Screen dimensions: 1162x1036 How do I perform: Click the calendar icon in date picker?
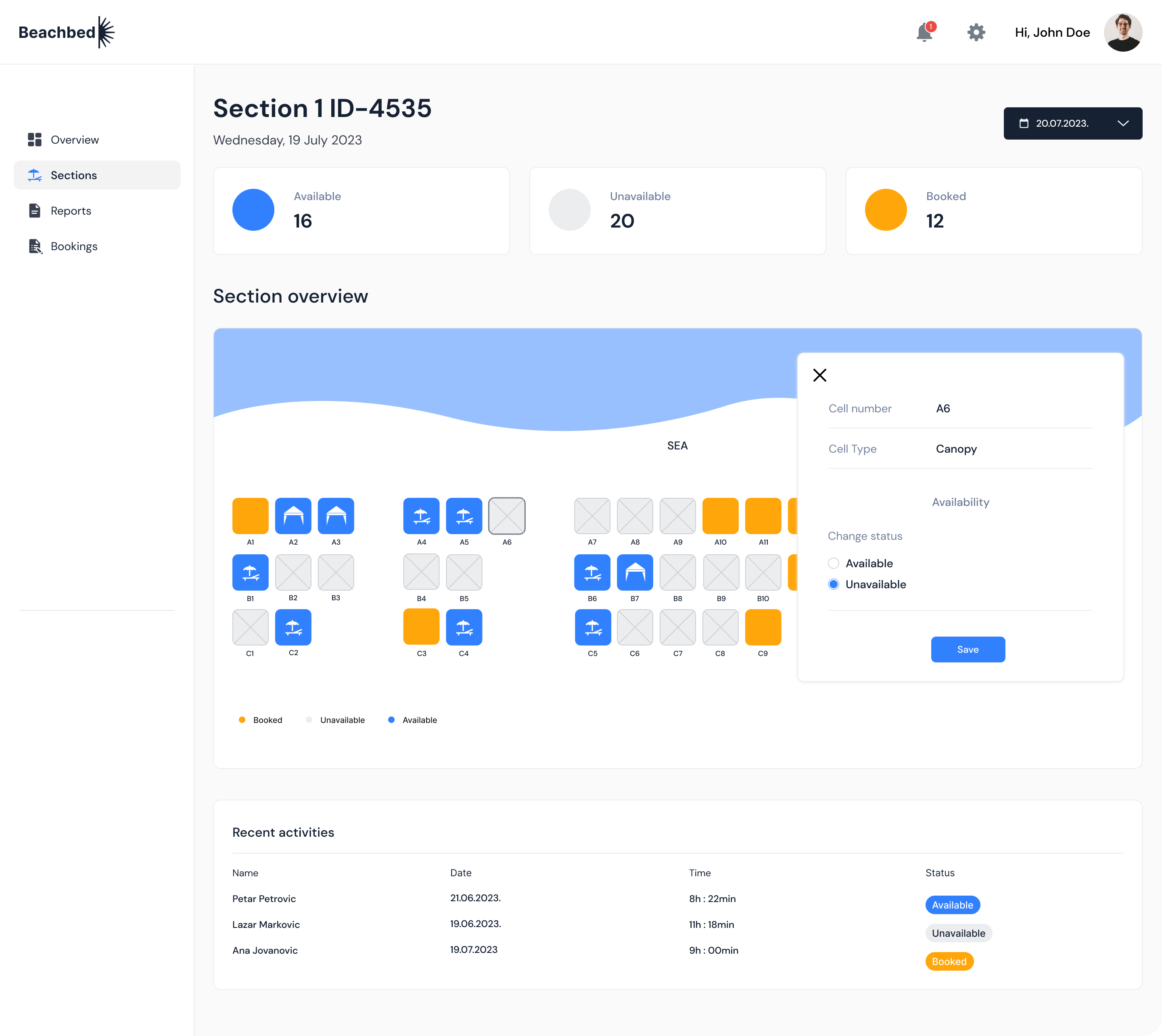click(1024, 123)
